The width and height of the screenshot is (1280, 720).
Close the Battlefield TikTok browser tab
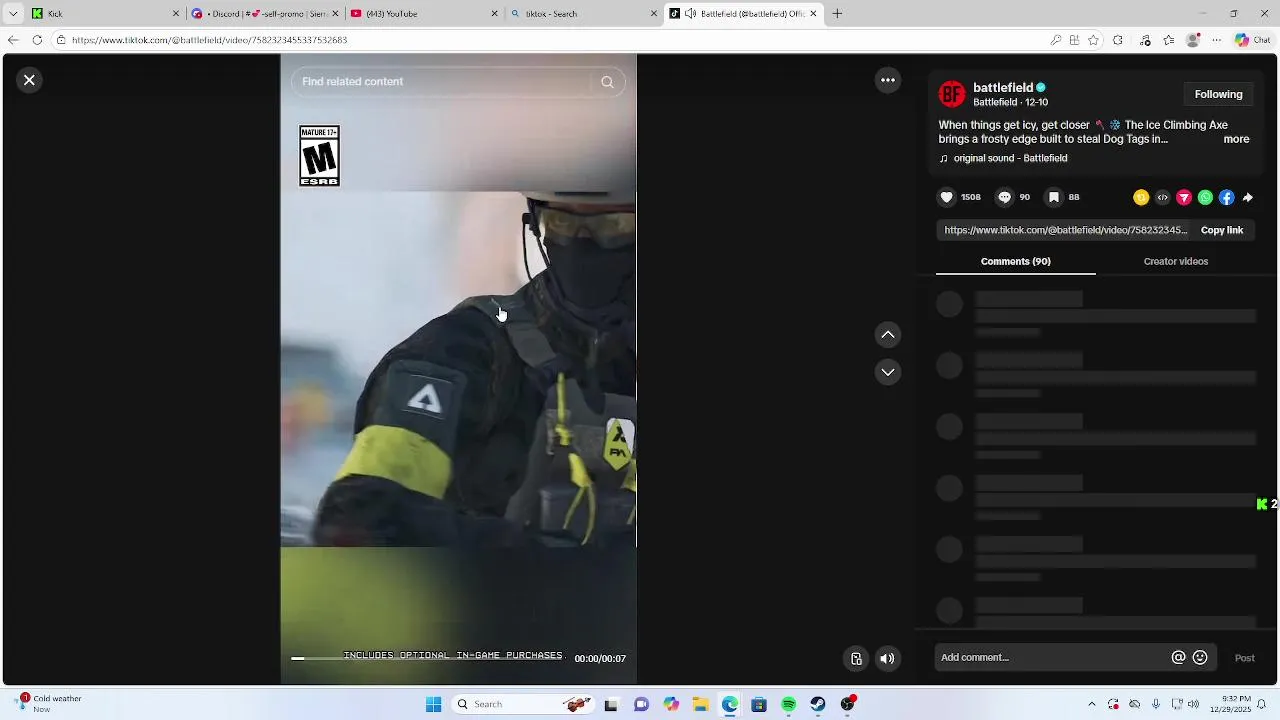pyautogui.click(x=813, y=14)
